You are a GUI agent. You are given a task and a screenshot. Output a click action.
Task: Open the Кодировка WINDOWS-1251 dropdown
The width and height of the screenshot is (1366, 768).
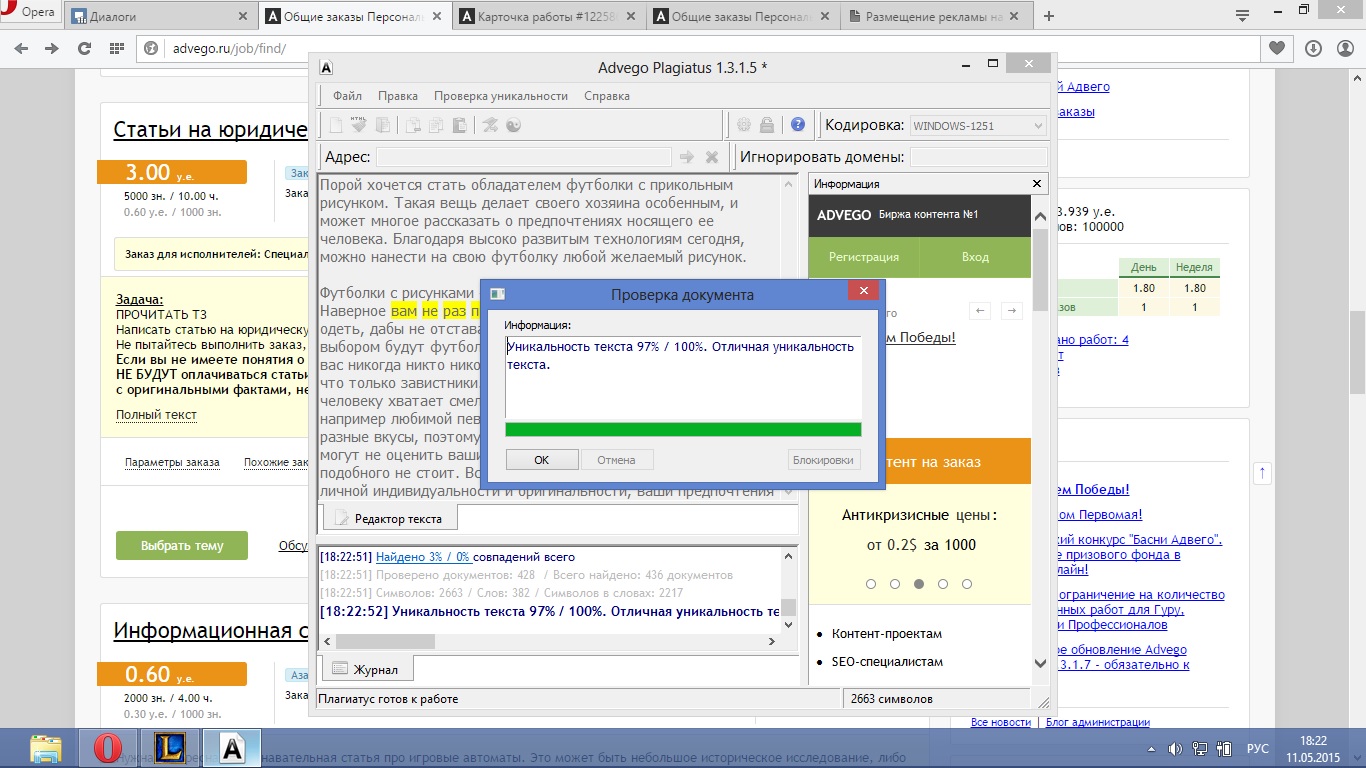point(977,125)
